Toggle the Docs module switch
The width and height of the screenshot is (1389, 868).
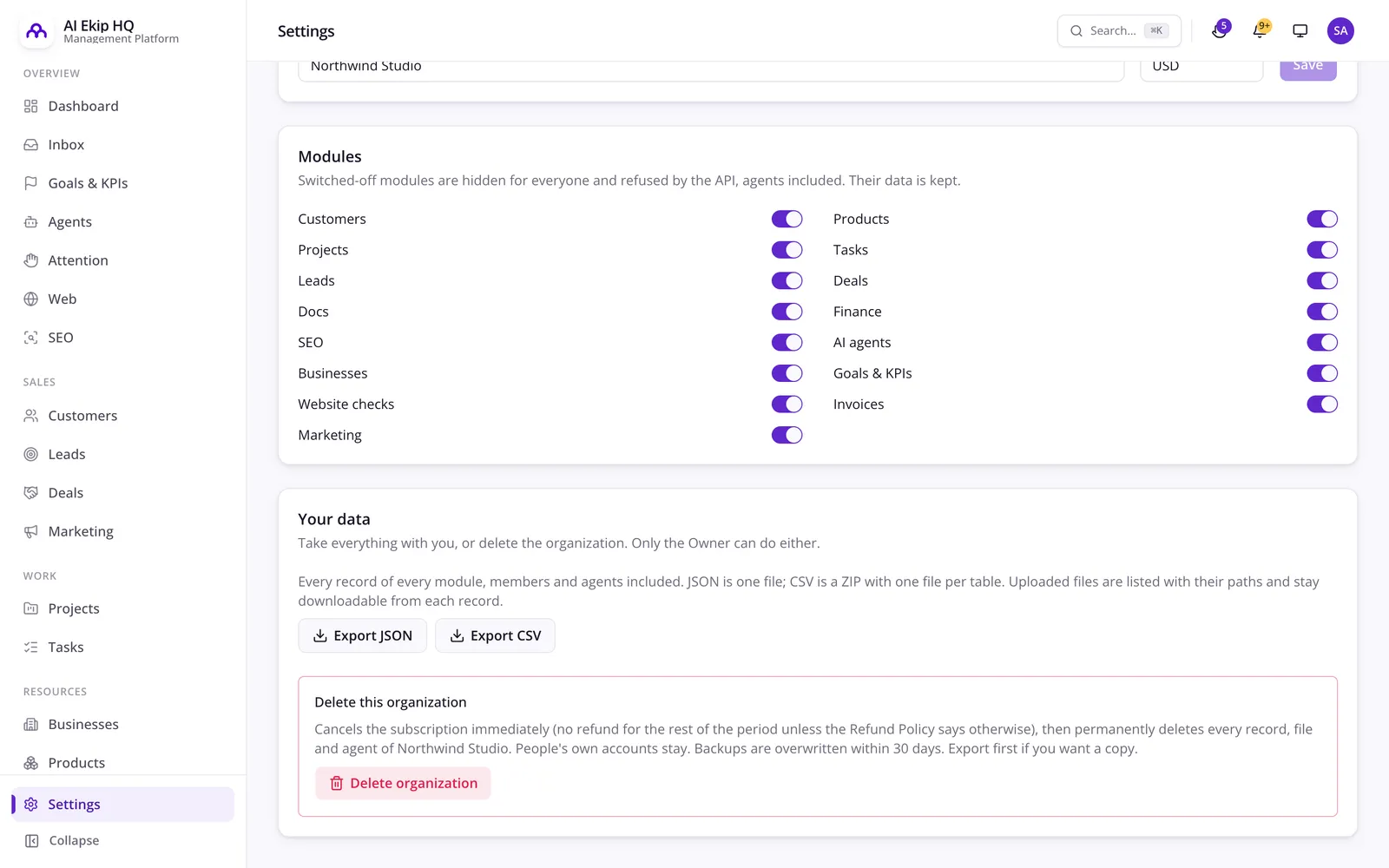click(787, 312)
